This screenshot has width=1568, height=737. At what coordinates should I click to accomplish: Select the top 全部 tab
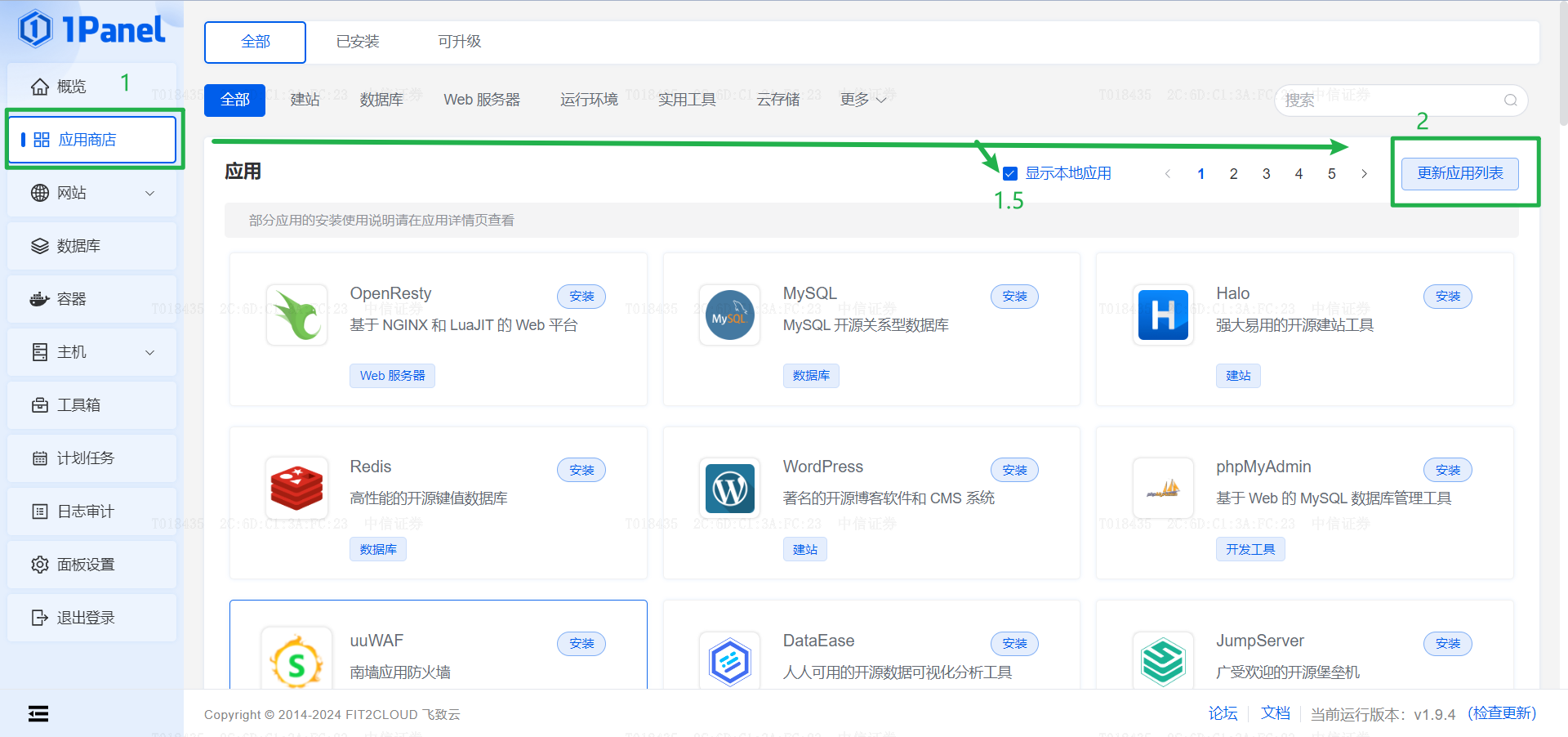tap(256, 42)
